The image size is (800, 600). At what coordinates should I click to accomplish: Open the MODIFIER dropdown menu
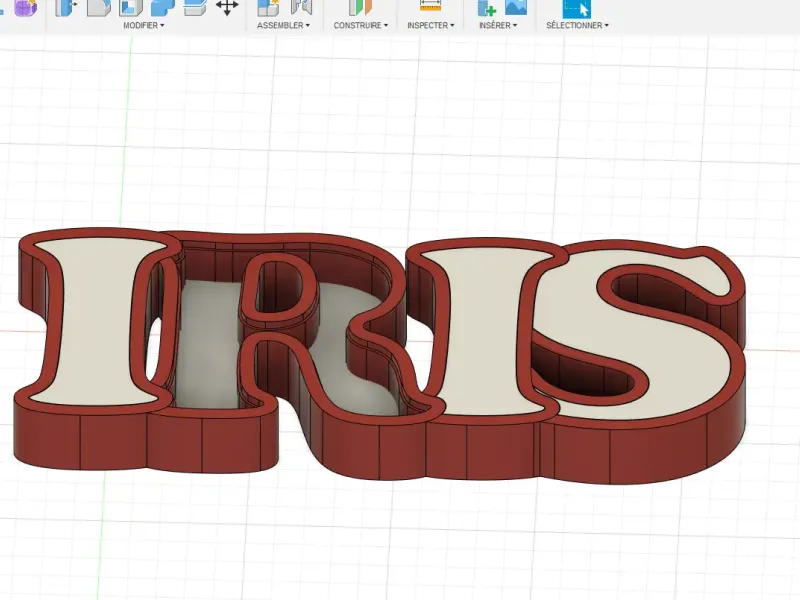[143, 25]
